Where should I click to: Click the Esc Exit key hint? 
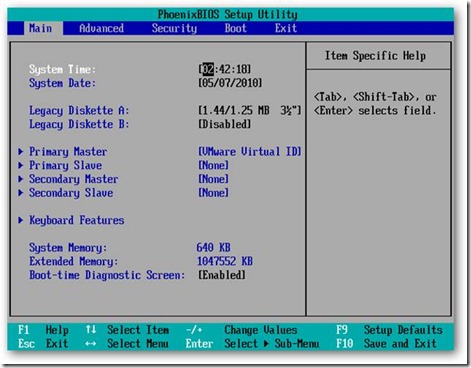(43, 344)
